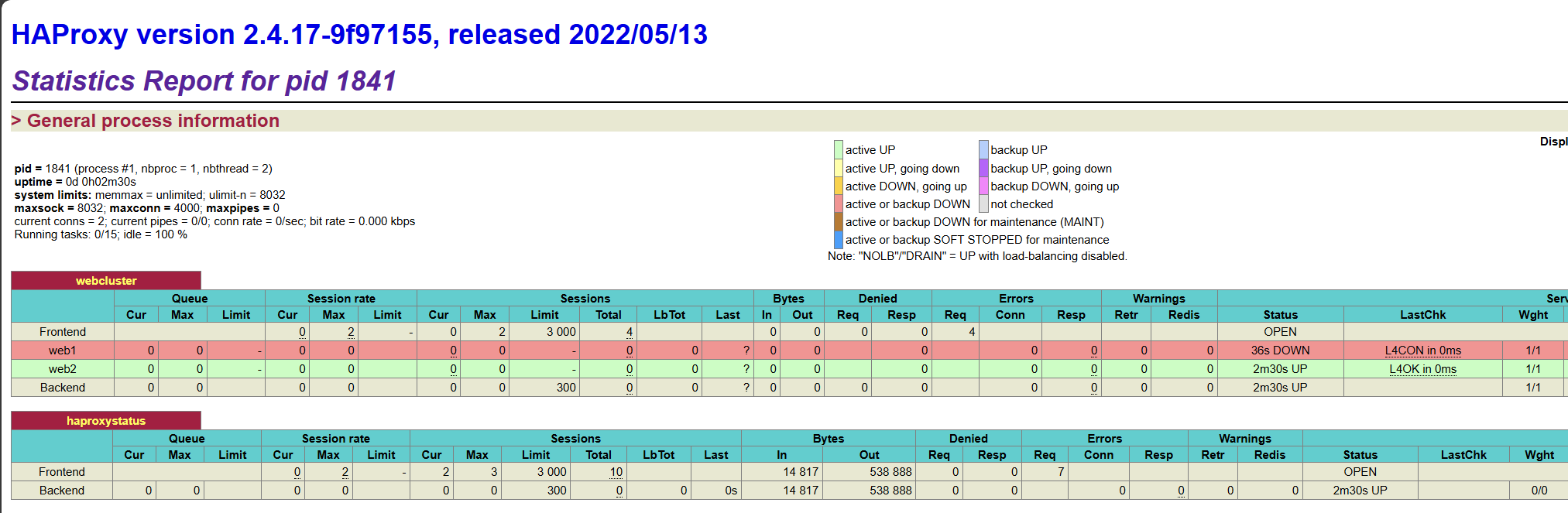
Task: Click the OPEN status of haproxystatus Frontend
Action: [x=1360, y=472]
